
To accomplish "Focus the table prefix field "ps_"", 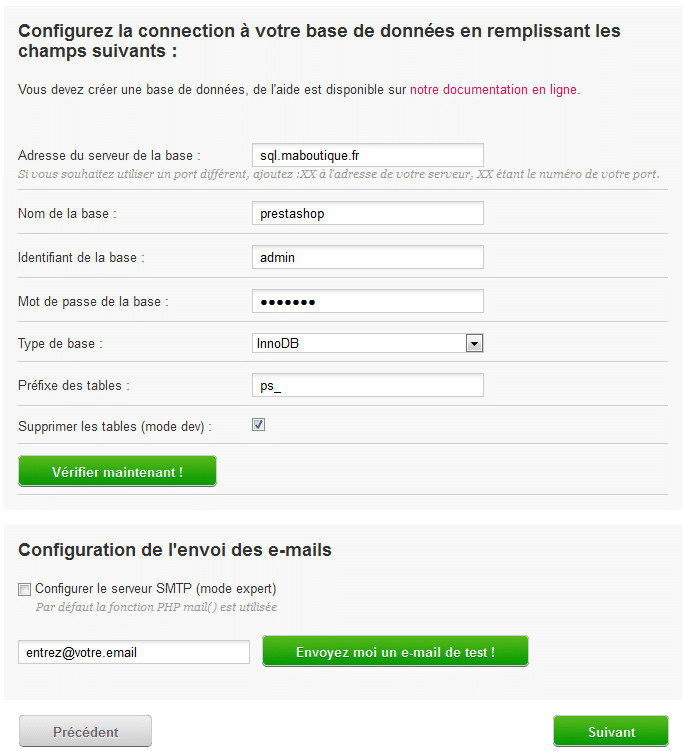I will [367, 385].
